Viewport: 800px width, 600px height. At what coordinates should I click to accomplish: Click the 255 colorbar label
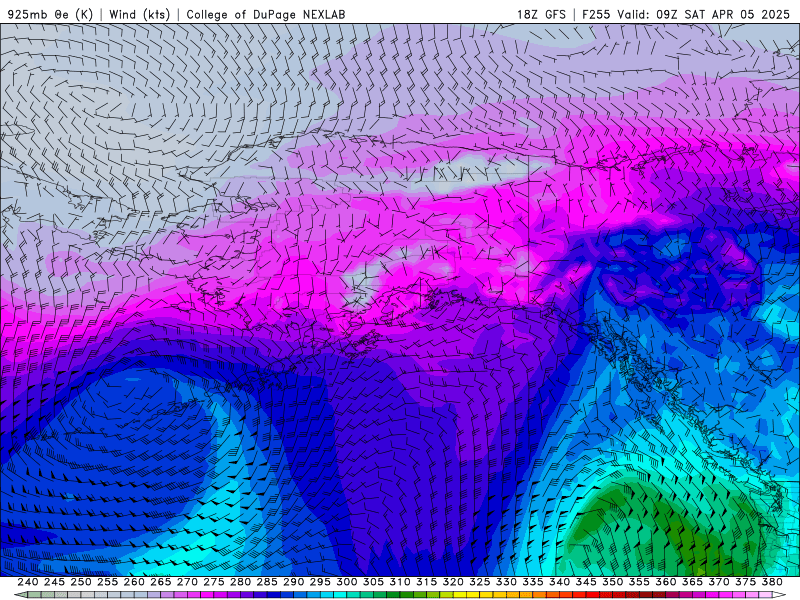point(107,582)
